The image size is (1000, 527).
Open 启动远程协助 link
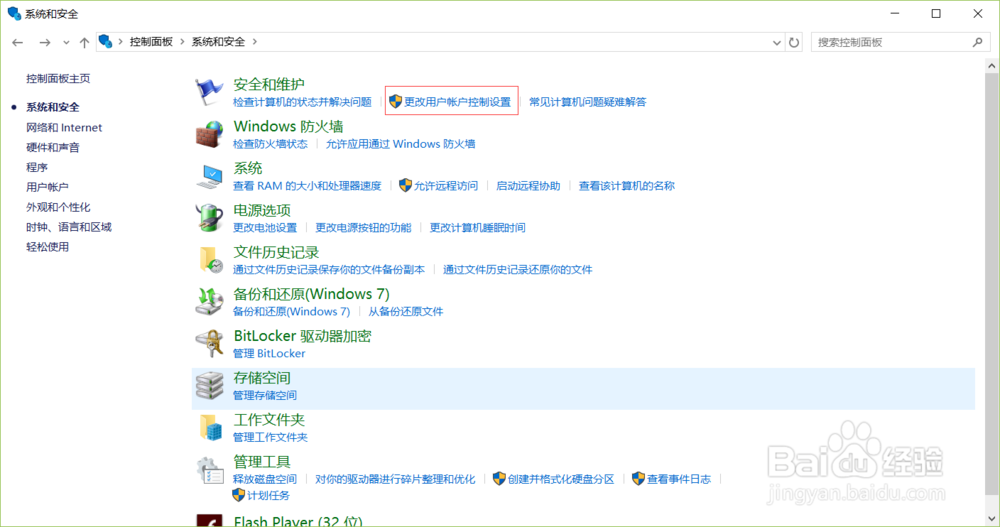[528, 186]
